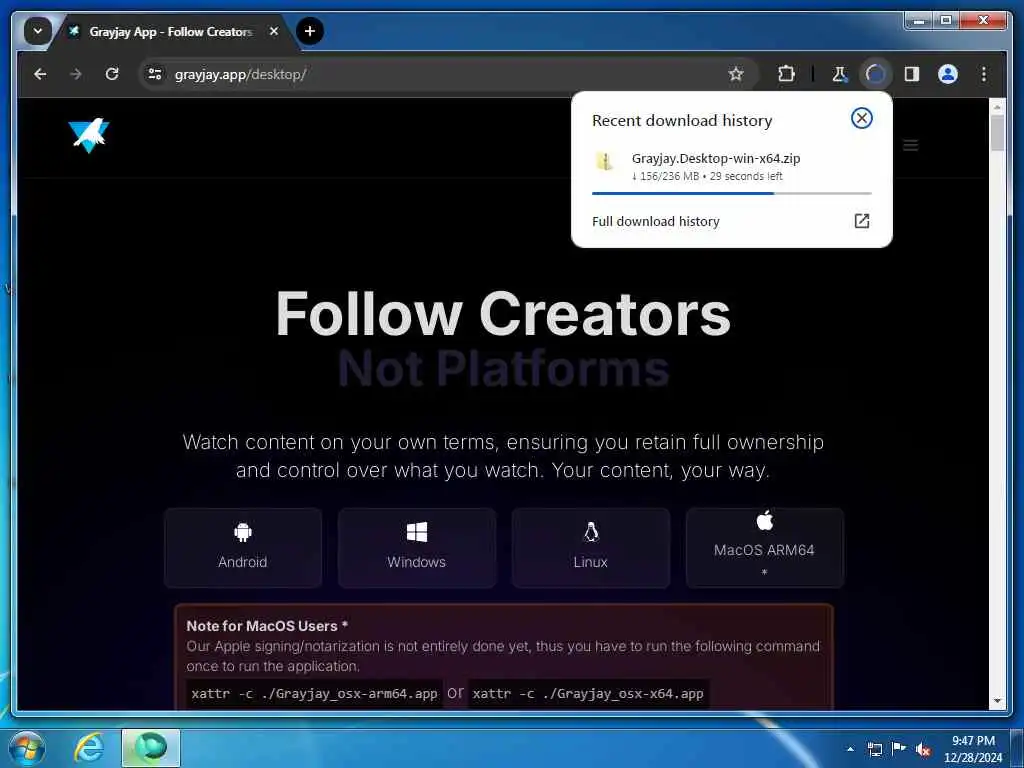1024x768 pixels.
Task: Launch Internet Explorer from taskbar
Action: [x=89, y=748]
